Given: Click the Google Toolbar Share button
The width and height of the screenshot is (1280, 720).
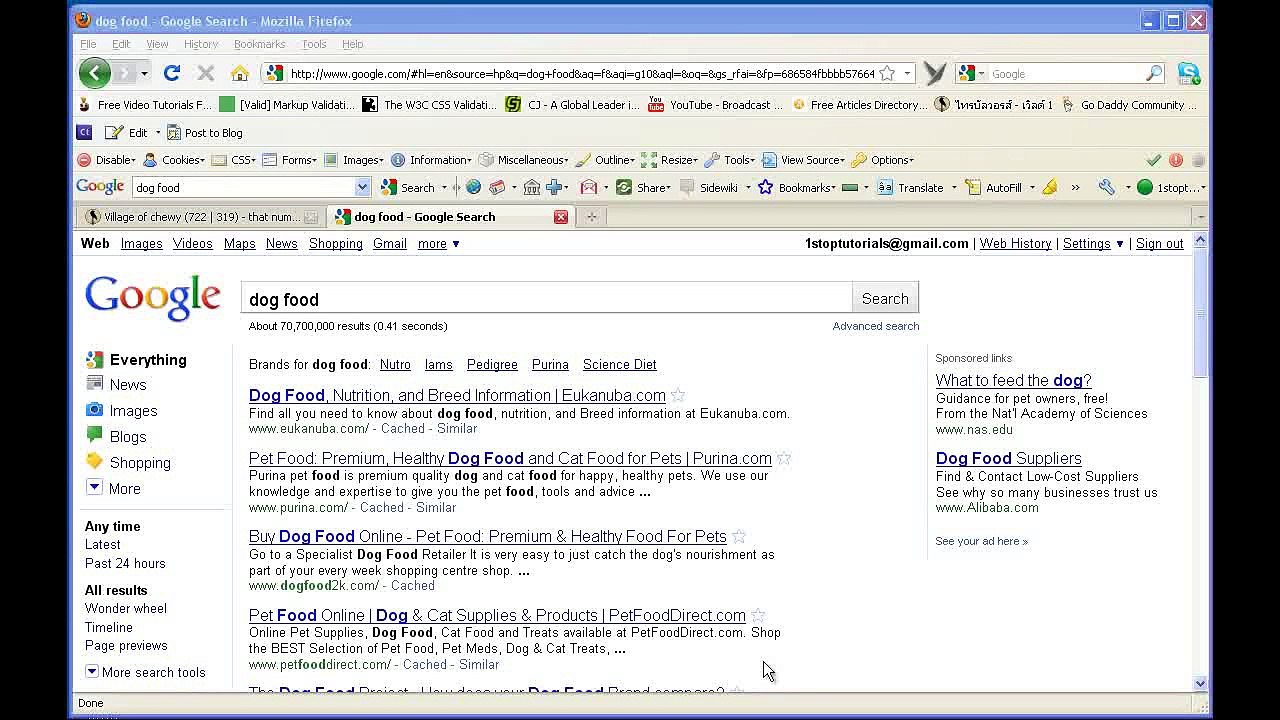Looking at the screenshot, I should click(x=643, y=187).
